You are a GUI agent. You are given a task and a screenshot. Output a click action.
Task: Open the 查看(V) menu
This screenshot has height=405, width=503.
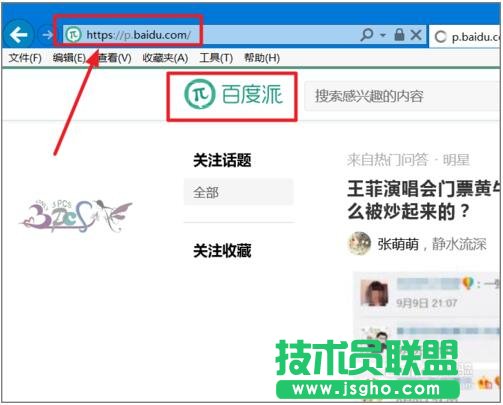(115, 58)
